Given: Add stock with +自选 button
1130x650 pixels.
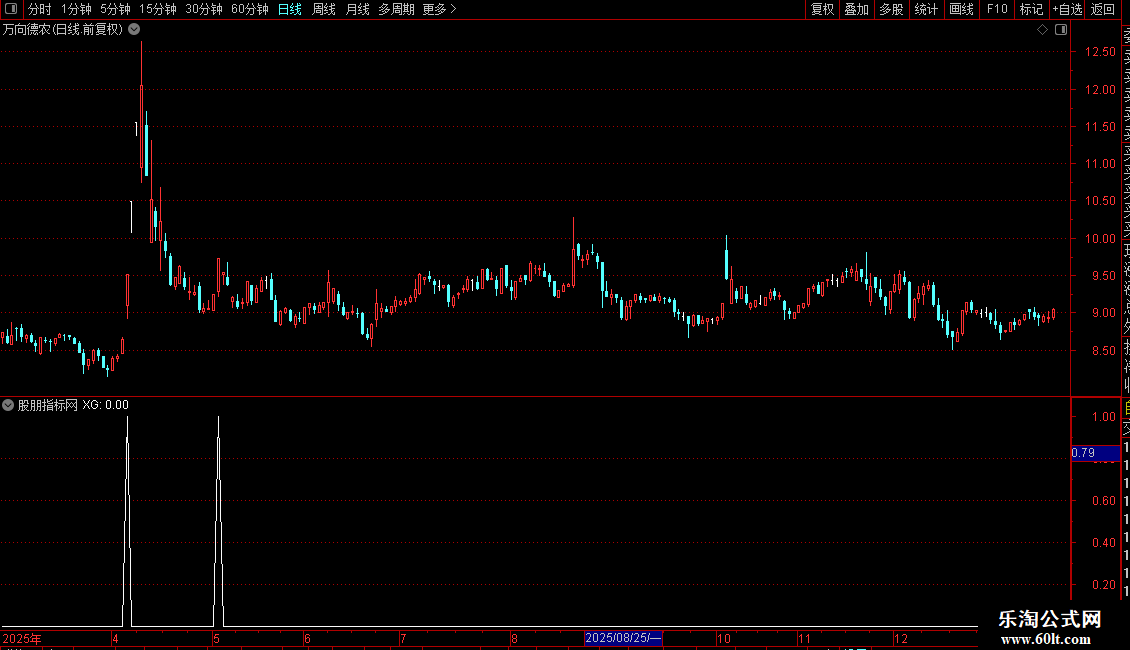Looking at the screenshot, I should [x=1067, y=9].
